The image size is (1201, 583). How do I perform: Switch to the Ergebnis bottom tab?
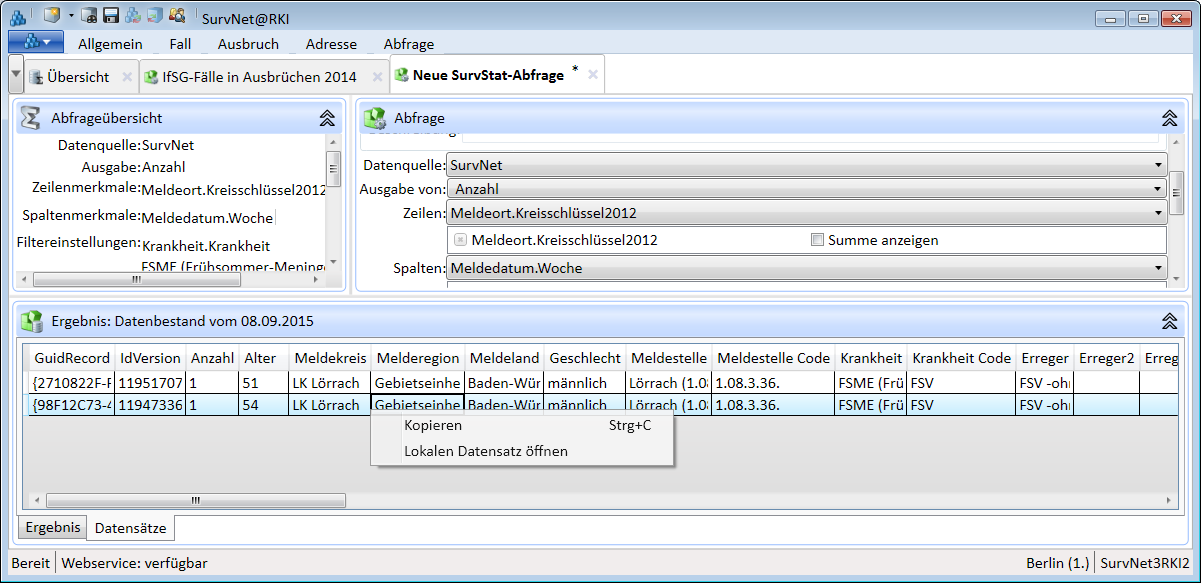(53, 527)
